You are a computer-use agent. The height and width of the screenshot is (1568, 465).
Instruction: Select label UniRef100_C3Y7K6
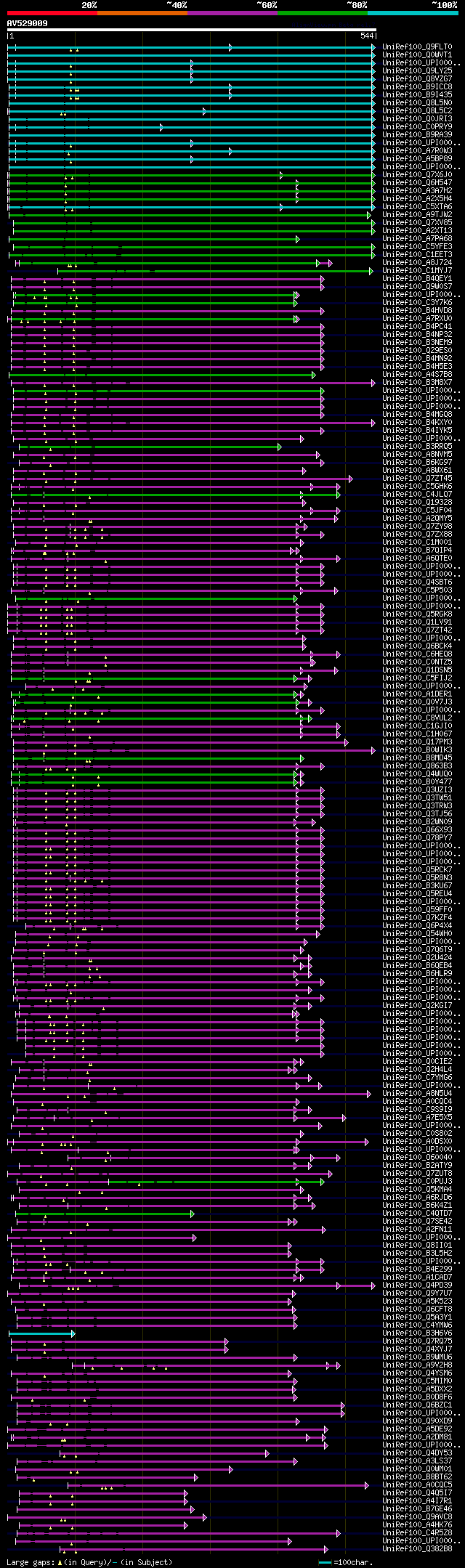click(x=417, y=303)
